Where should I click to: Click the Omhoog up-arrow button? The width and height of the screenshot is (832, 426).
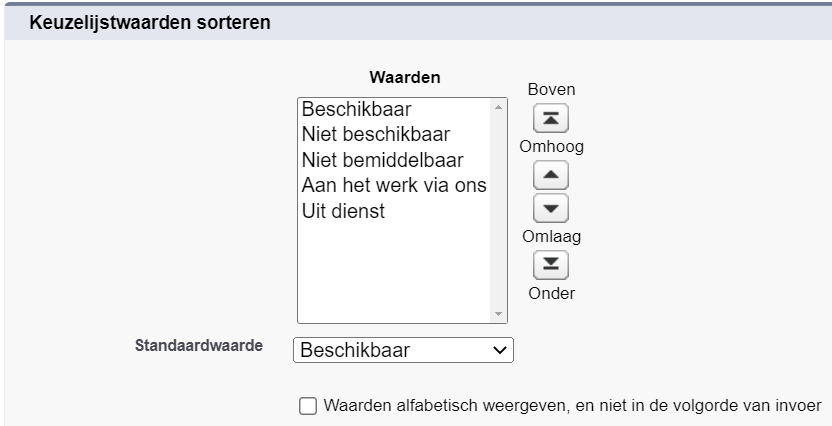pyautogui.click(x=551, y=175)
